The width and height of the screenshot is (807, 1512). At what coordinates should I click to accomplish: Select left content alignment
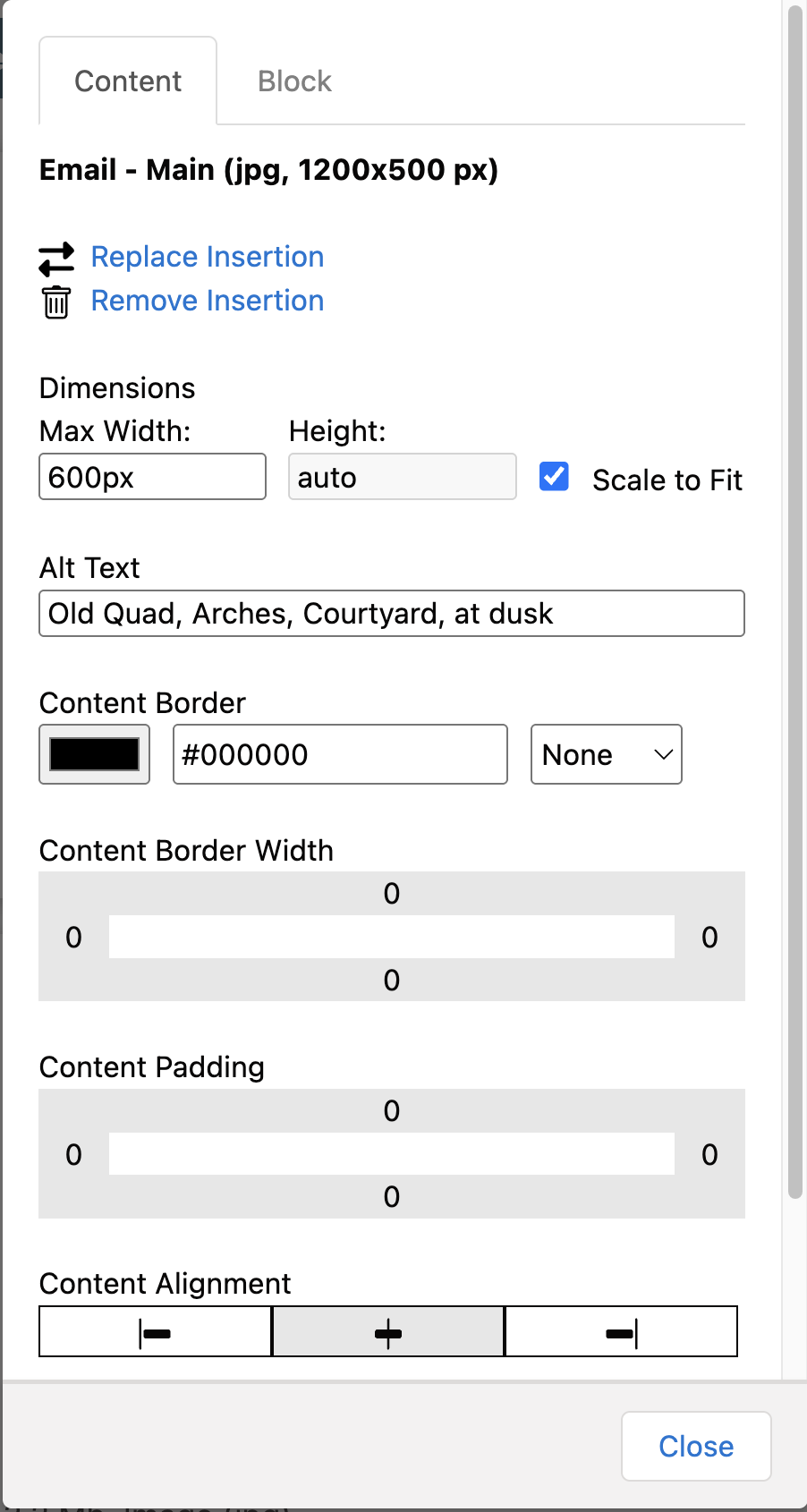(x=156, y=1332)
